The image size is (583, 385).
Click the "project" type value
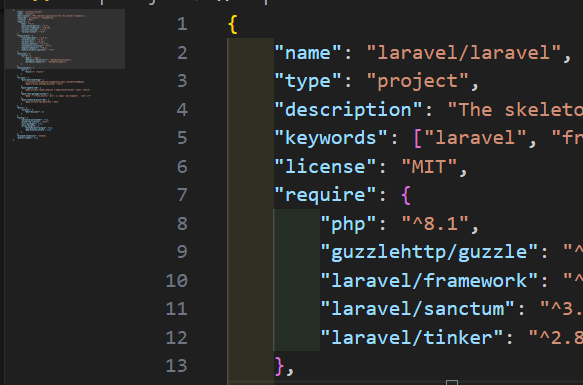(x=418, y=81)
